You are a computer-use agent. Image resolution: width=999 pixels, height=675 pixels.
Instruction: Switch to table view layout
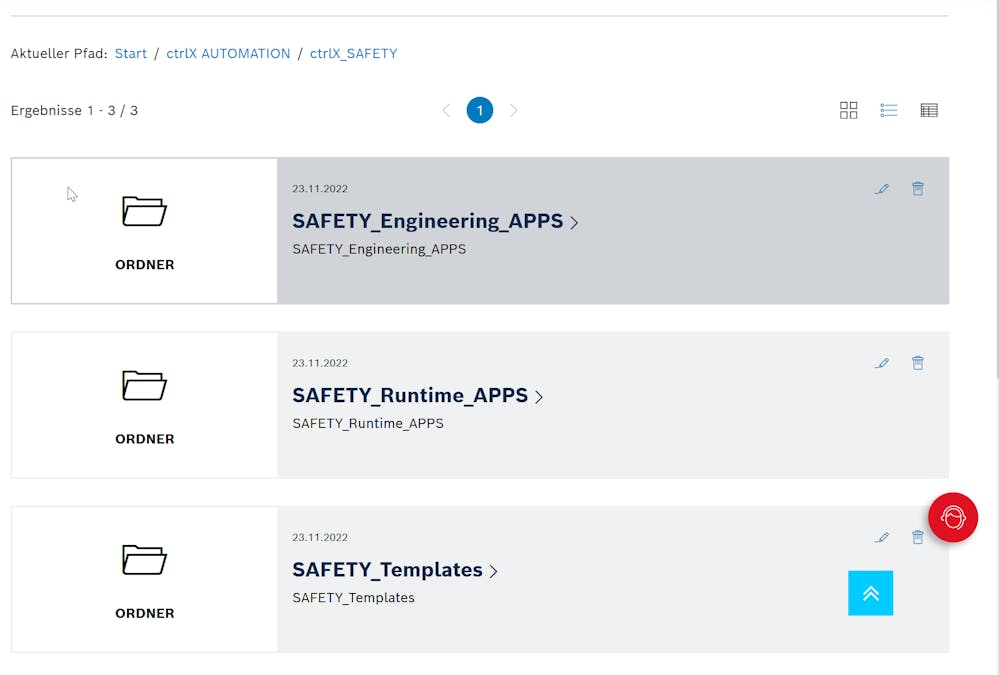tap(929, 110)
